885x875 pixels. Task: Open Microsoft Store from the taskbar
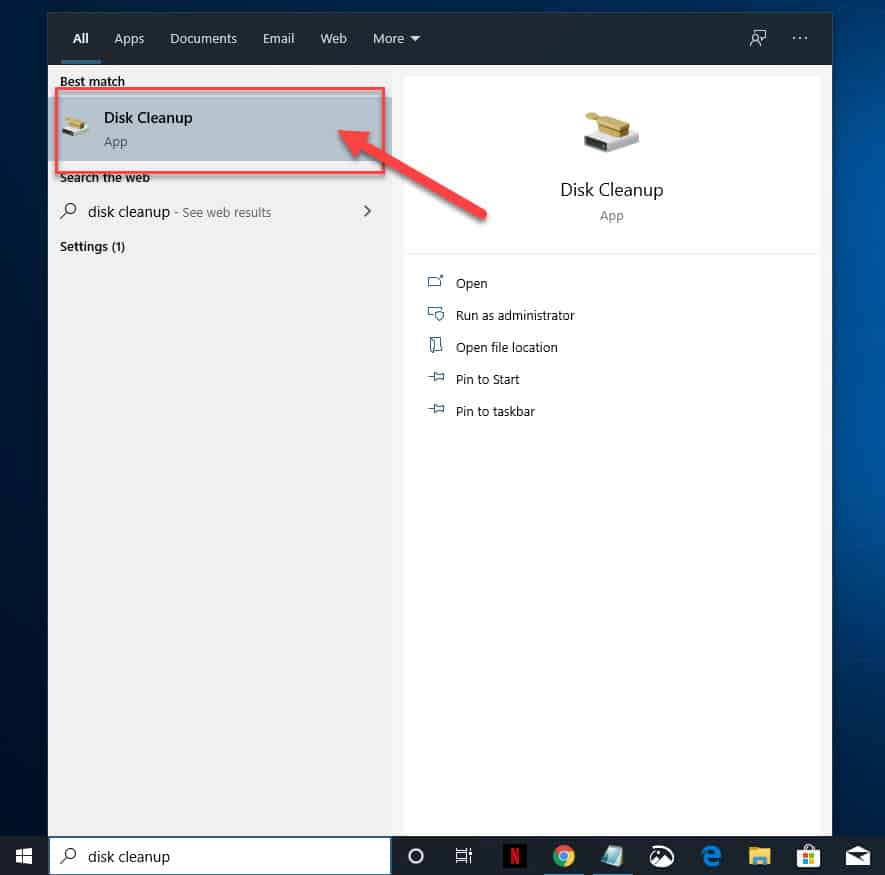click(808, 856)
